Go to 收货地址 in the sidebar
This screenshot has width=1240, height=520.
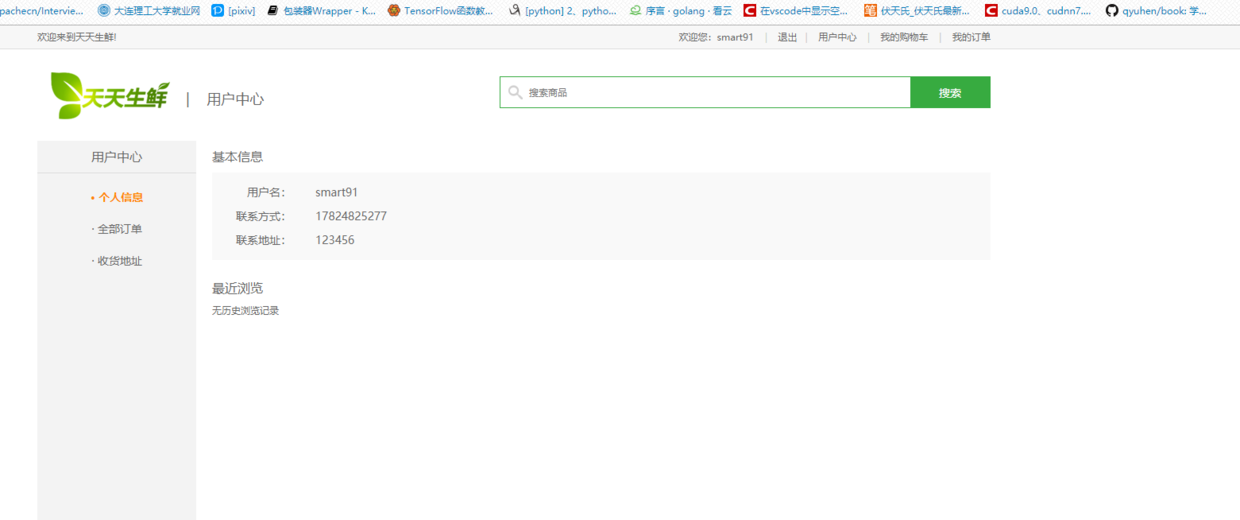pyautogui.click(x=120, y=261)
